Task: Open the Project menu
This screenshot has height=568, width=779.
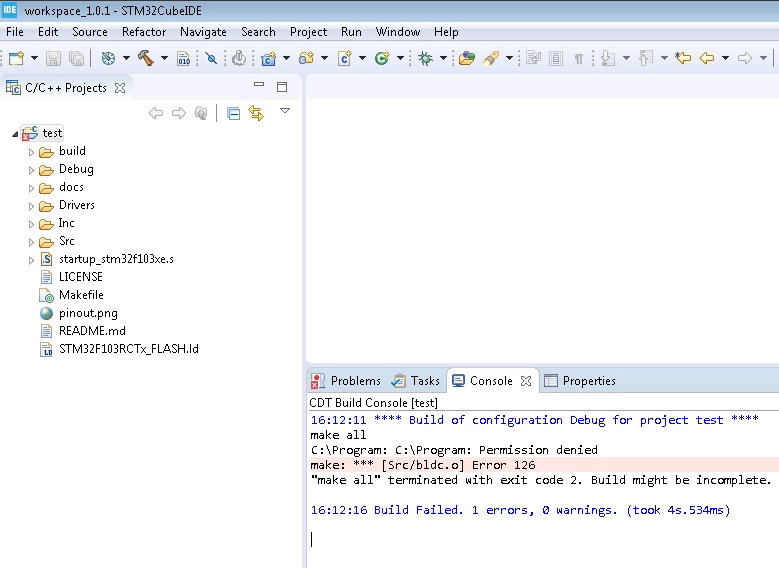Action: pos(308,32)
